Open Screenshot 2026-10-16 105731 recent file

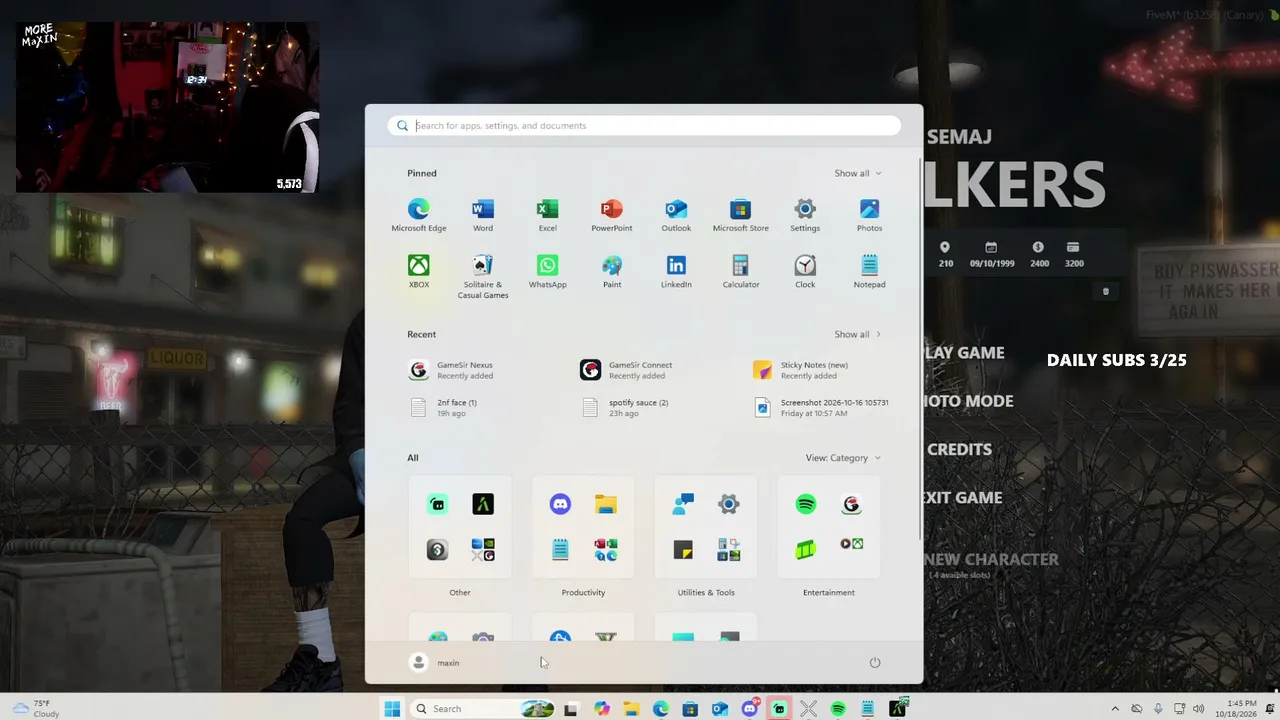(821, 408)
